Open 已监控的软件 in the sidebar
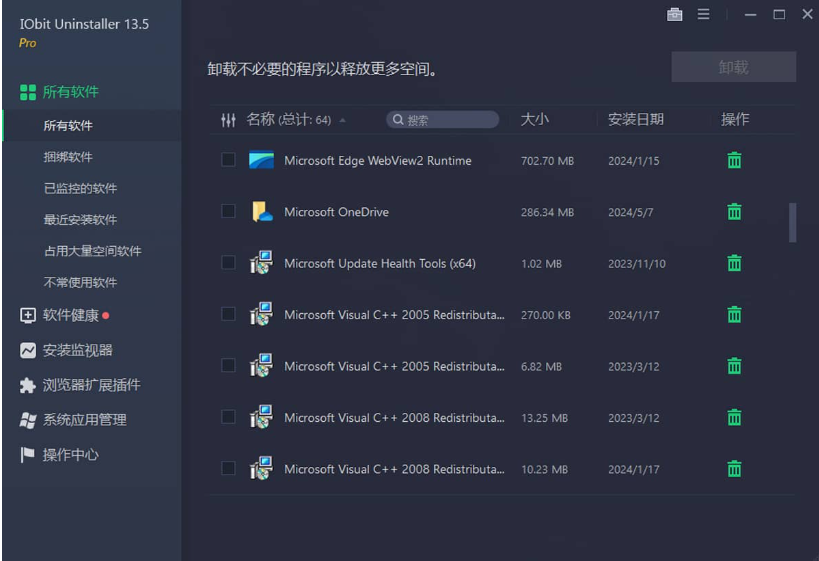The height and width of the screenshot is (561, 819). 80,188
